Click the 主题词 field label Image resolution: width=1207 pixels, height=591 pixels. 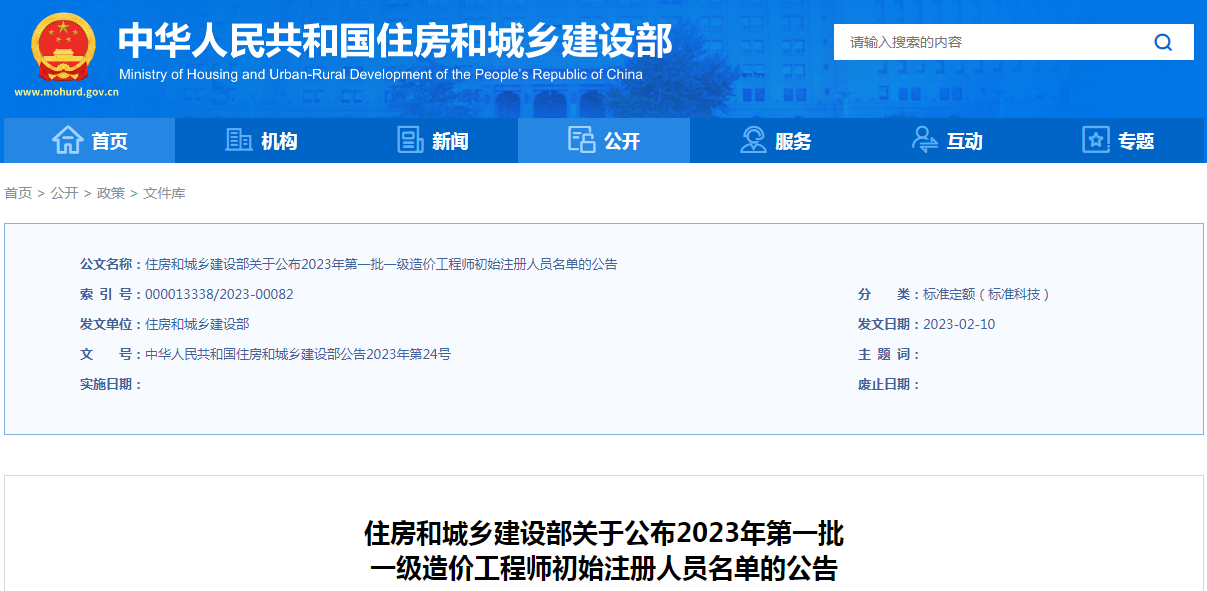point(889,354)
